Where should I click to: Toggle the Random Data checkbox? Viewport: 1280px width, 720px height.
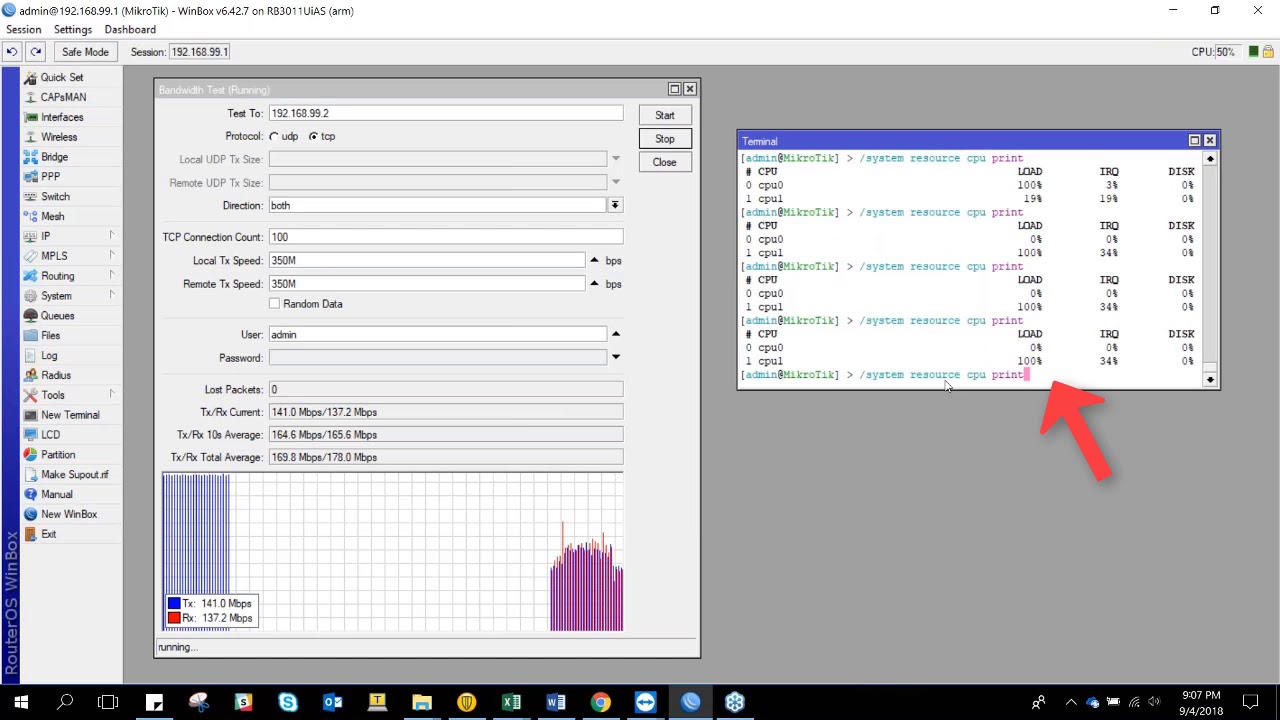click(x=275, y=304)
